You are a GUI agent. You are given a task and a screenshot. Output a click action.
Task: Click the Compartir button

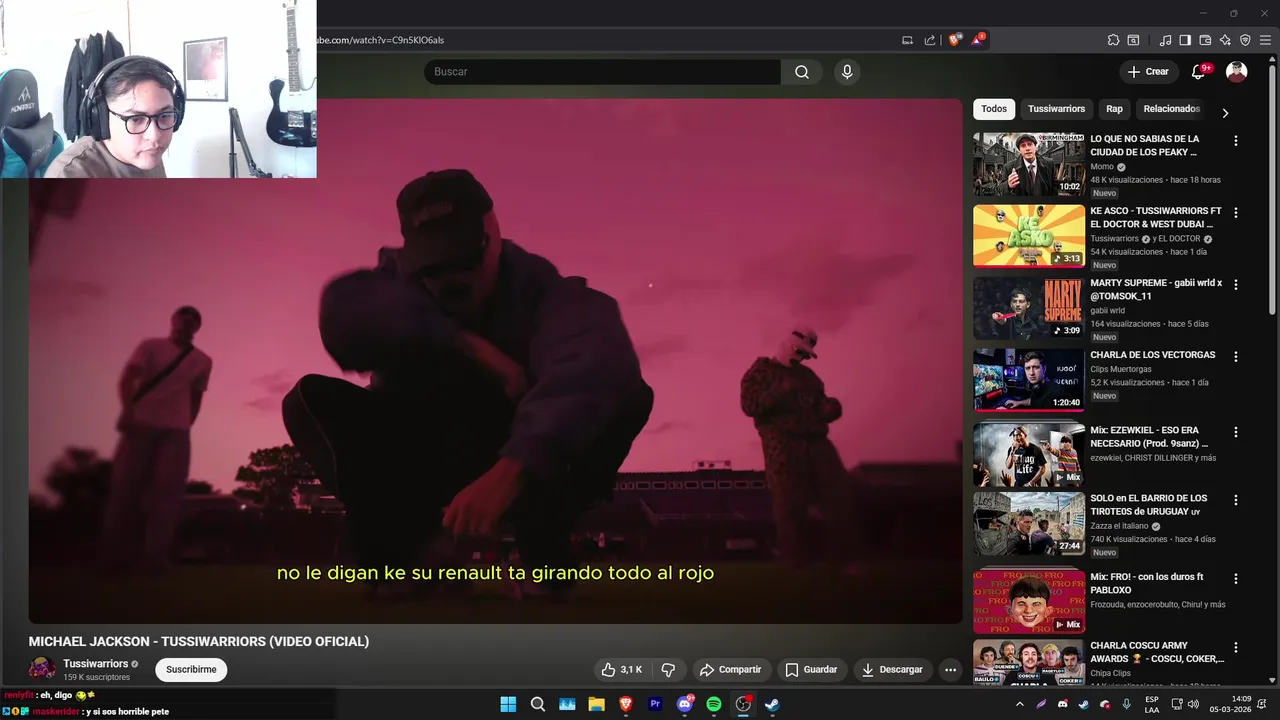[x=730, y=670]
